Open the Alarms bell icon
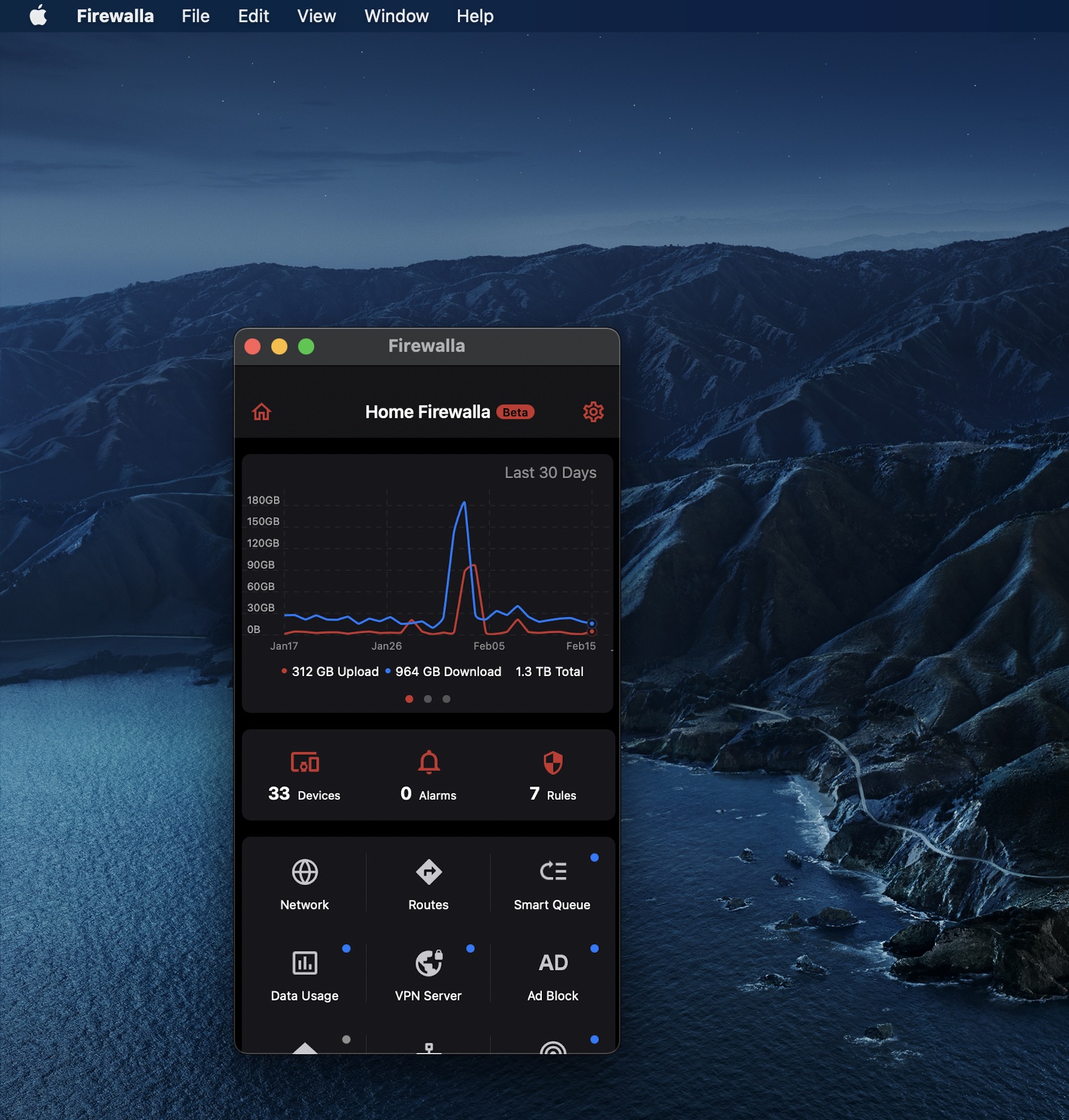This screenshot has width=1069, height=1120. coord(428,763)
